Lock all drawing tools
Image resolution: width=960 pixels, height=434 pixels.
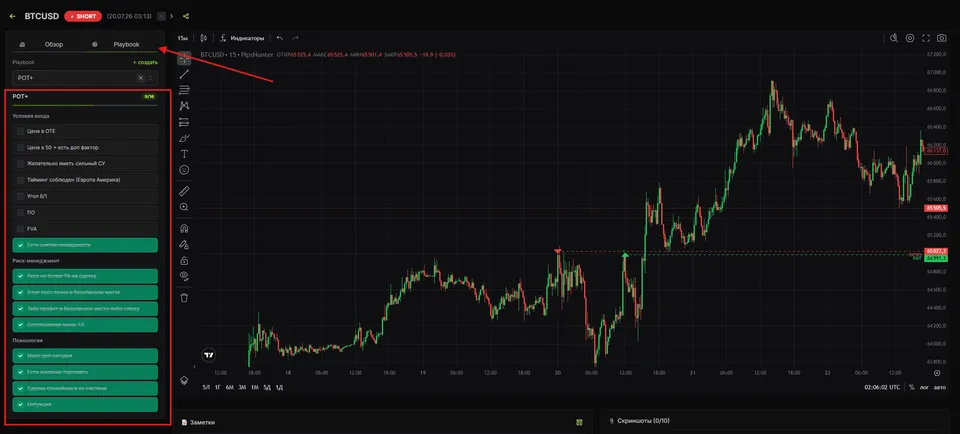pos(184,260)
